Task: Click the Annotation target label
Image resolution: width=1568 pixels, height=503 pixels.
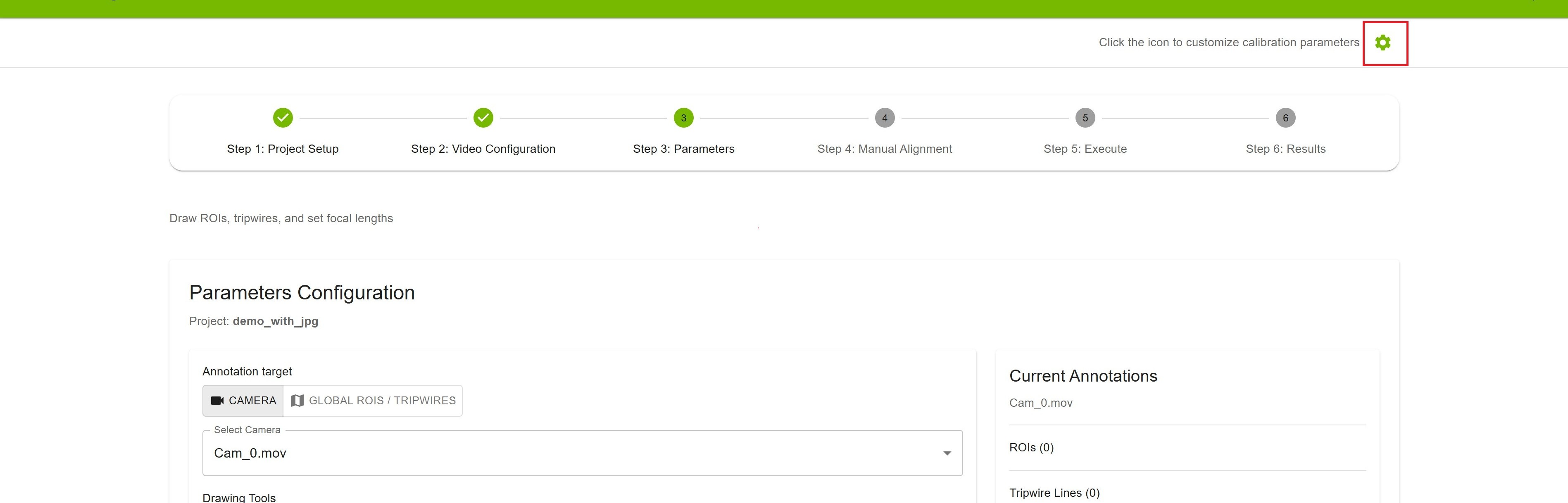Action: pyautogui.click(x=247, y=371)
